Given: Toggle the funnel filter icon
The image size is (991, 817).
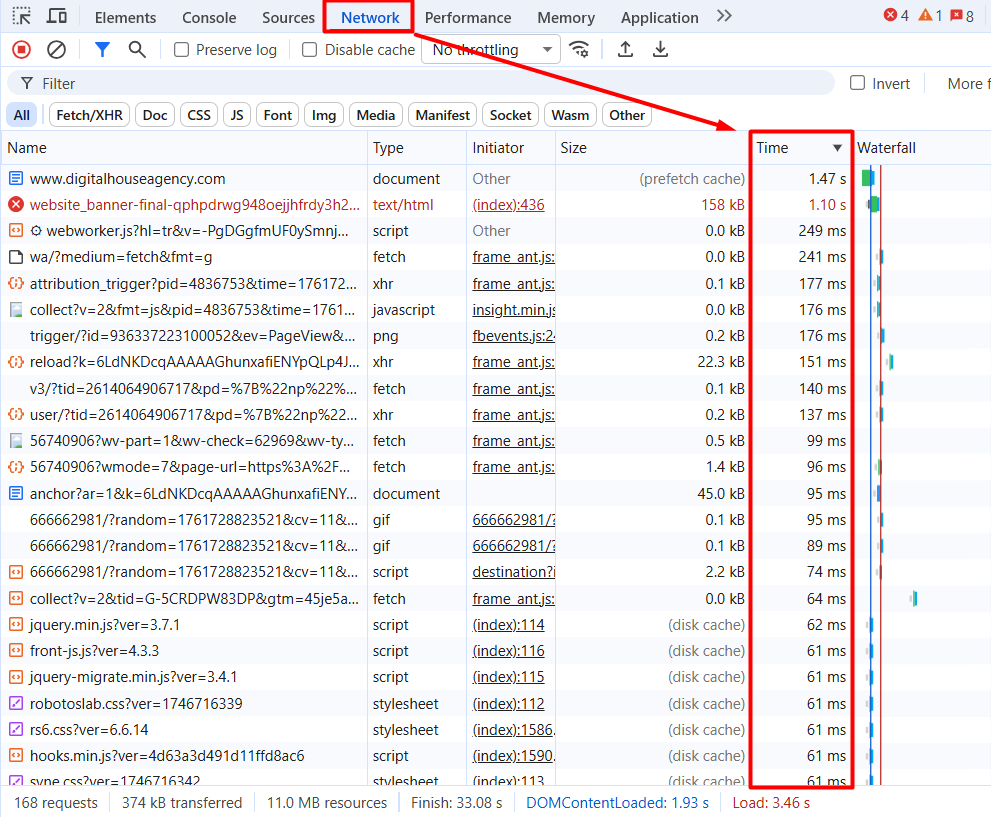Looking at the screenshot, I should click(102, 49).
